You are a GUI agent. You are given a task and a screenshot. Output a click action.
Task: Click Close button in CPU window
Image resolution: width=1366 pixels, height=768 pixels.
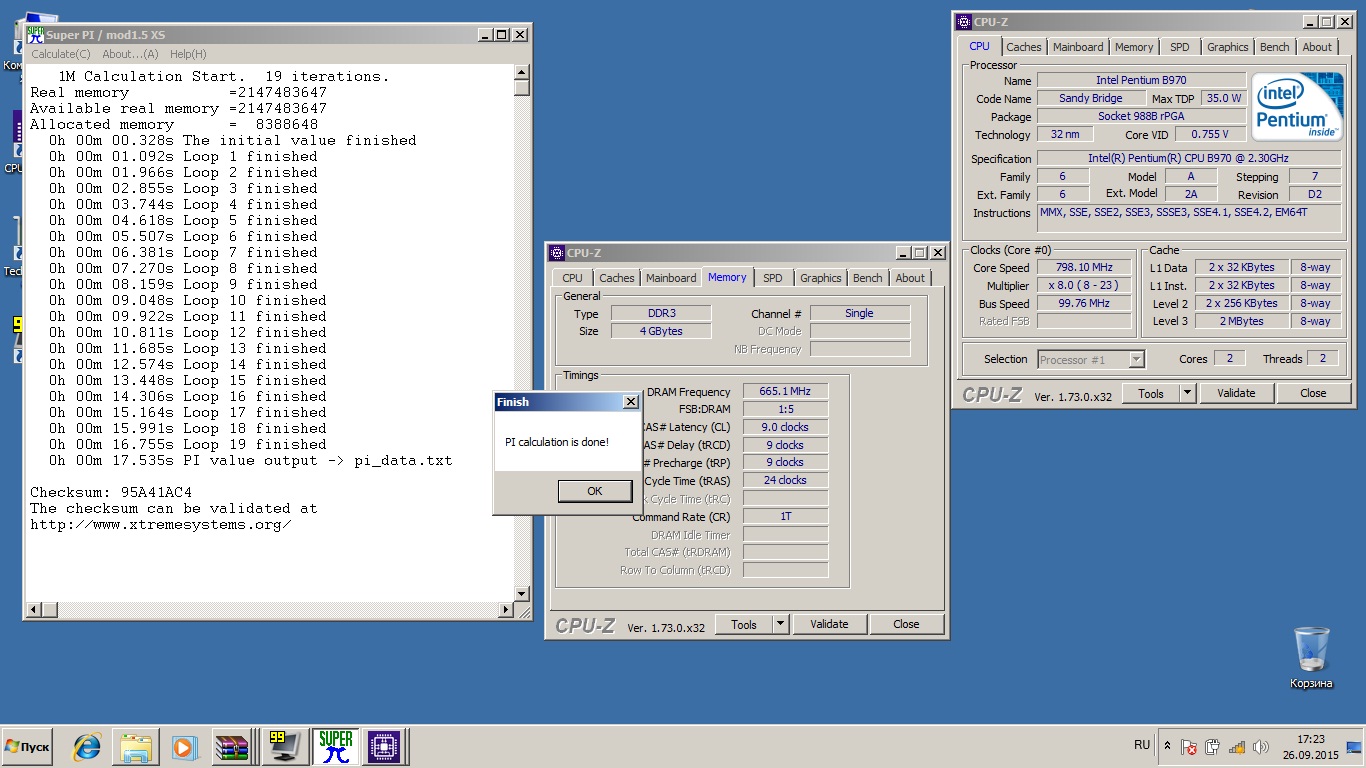click(1314, 394)
